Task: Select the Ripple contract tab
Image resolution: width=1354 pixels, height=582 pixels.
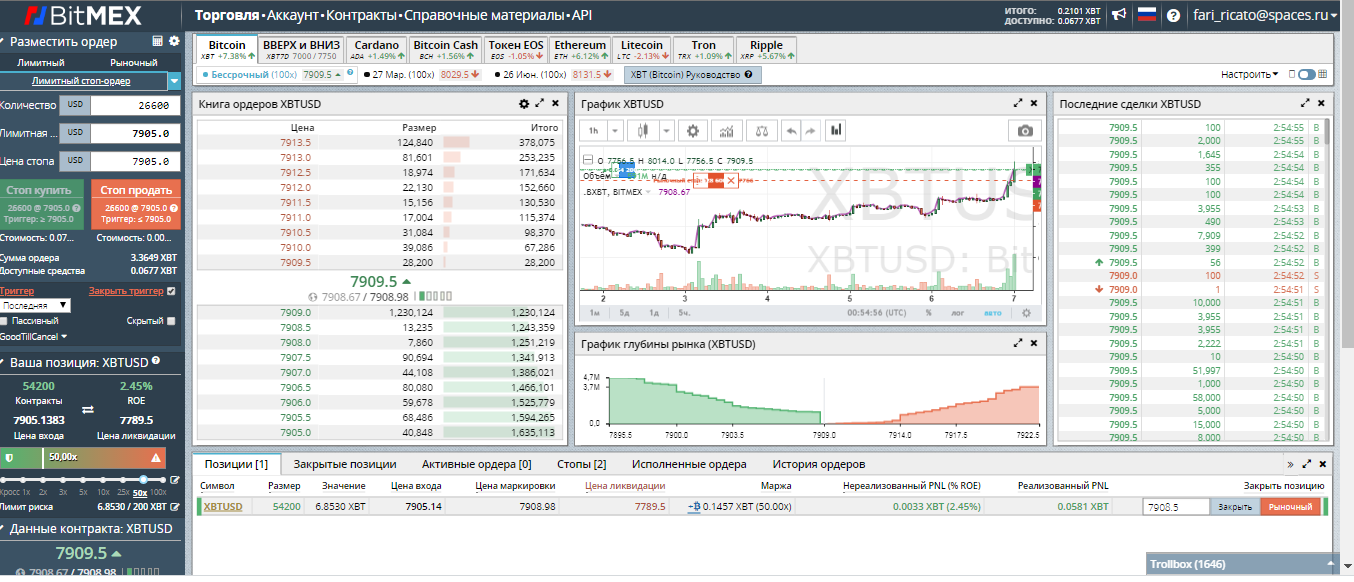Action: tap(767, 50)
